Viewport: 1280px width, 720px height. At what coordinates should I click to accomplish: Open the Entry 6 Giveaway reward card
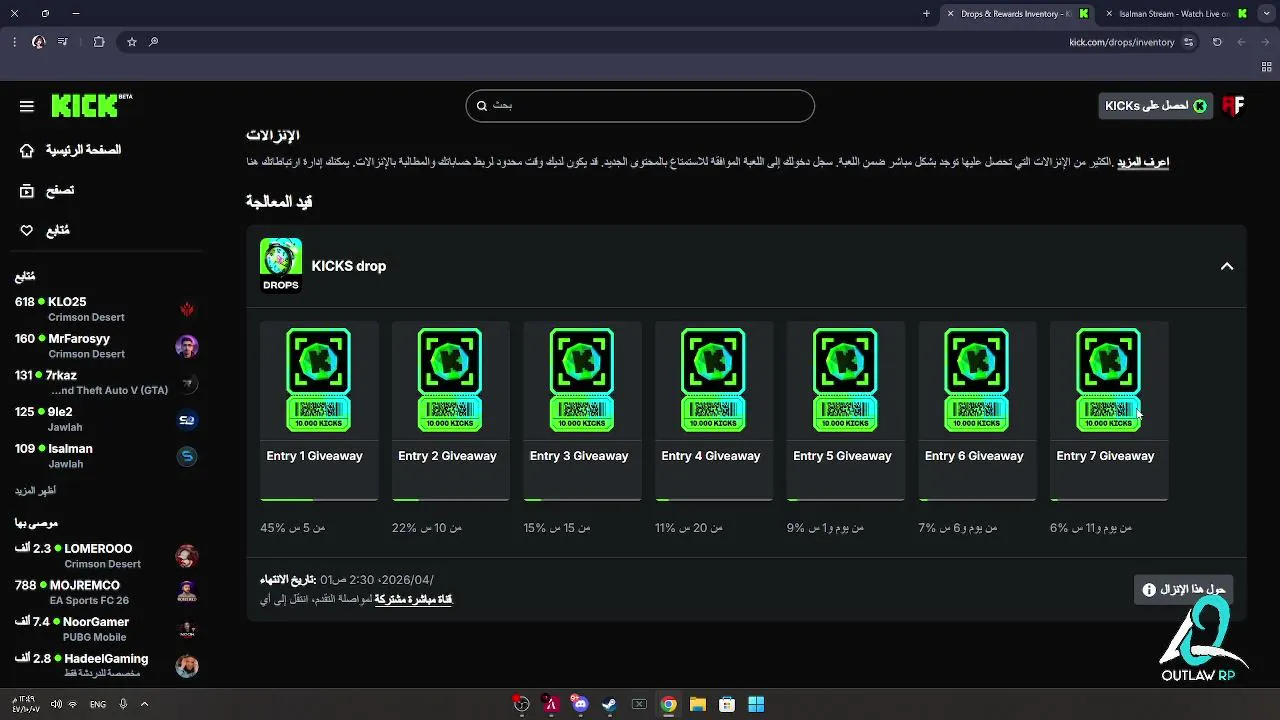tap(977, 410)
